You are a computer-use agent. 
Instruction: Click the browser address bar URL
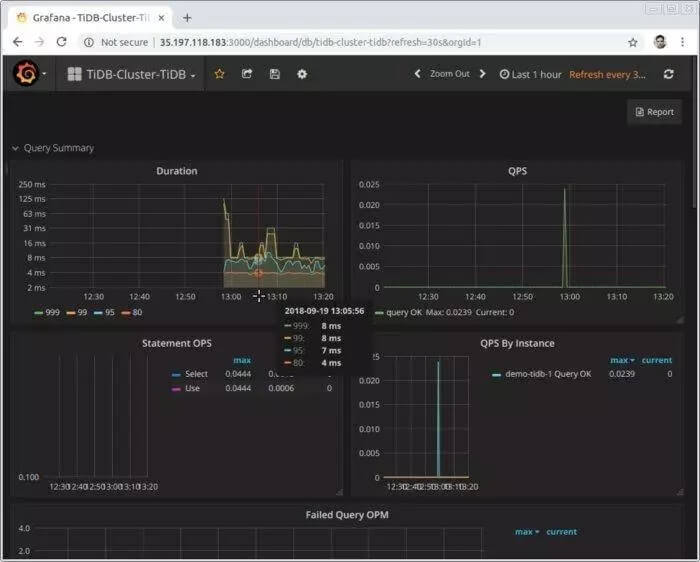pos(320,42)
